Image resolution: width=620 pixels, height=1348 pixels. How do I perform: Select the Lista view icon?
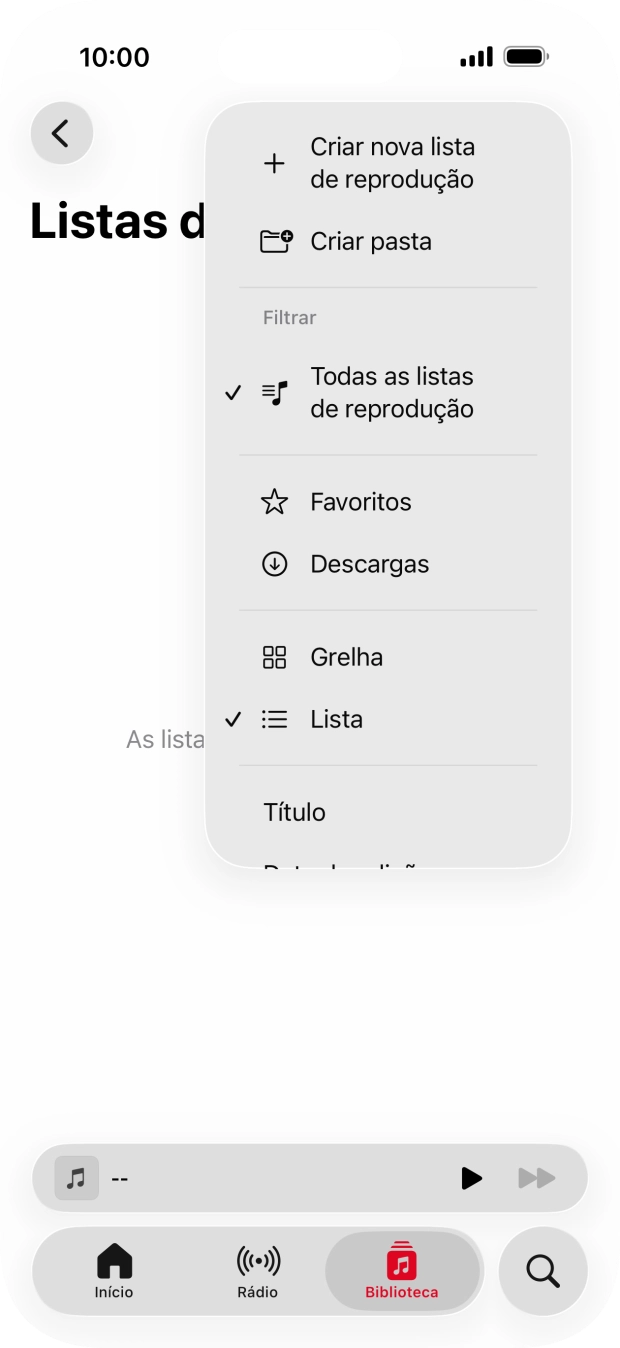tap(274, 719)
